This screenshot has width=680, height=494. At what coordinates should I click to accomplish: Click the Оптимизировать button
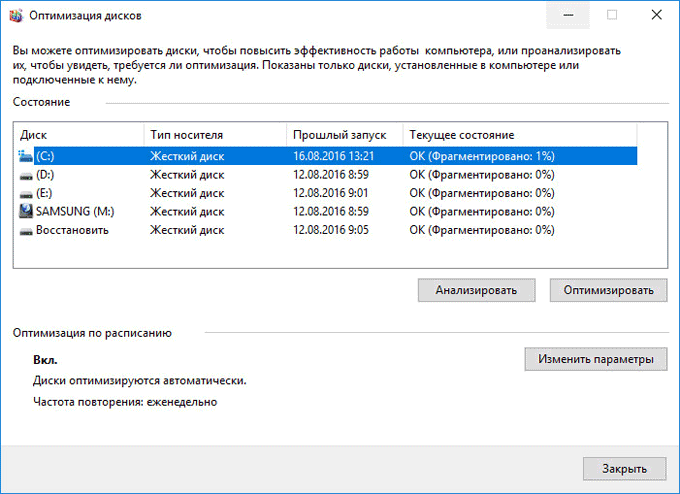[x=608, y=290]
